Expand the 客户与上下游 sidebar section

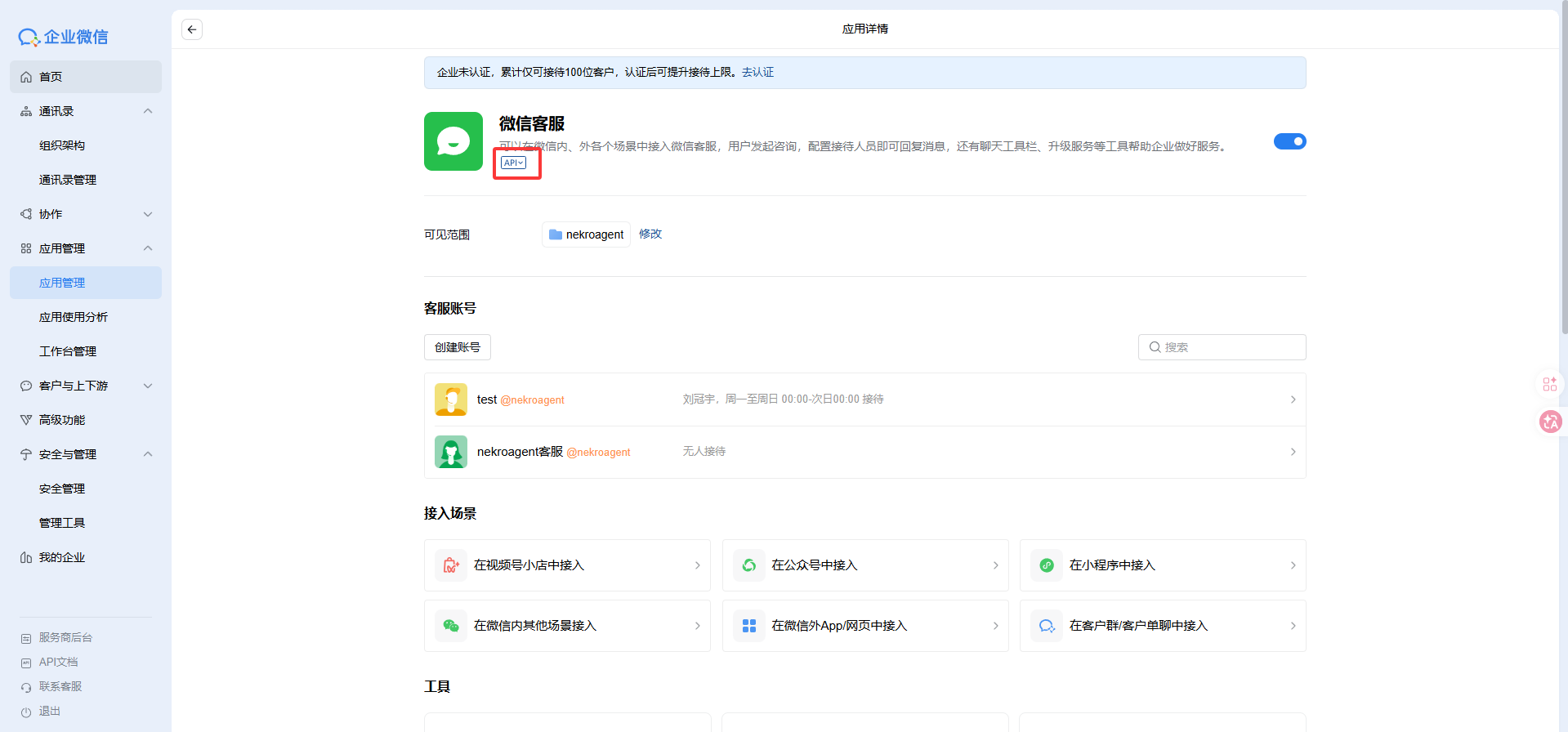tap(148, 386)
